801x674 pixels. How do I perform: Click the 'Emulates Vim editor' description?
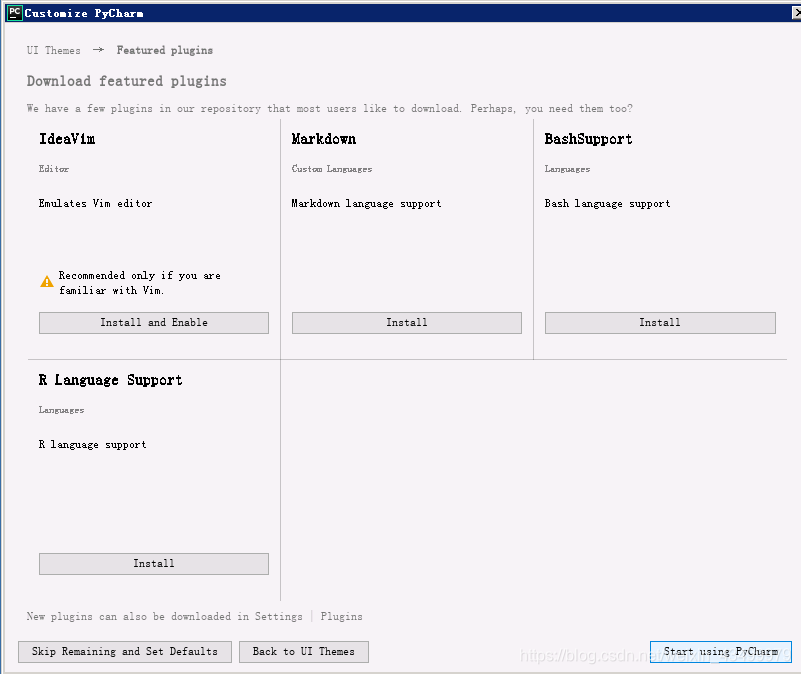coord(95,203)
